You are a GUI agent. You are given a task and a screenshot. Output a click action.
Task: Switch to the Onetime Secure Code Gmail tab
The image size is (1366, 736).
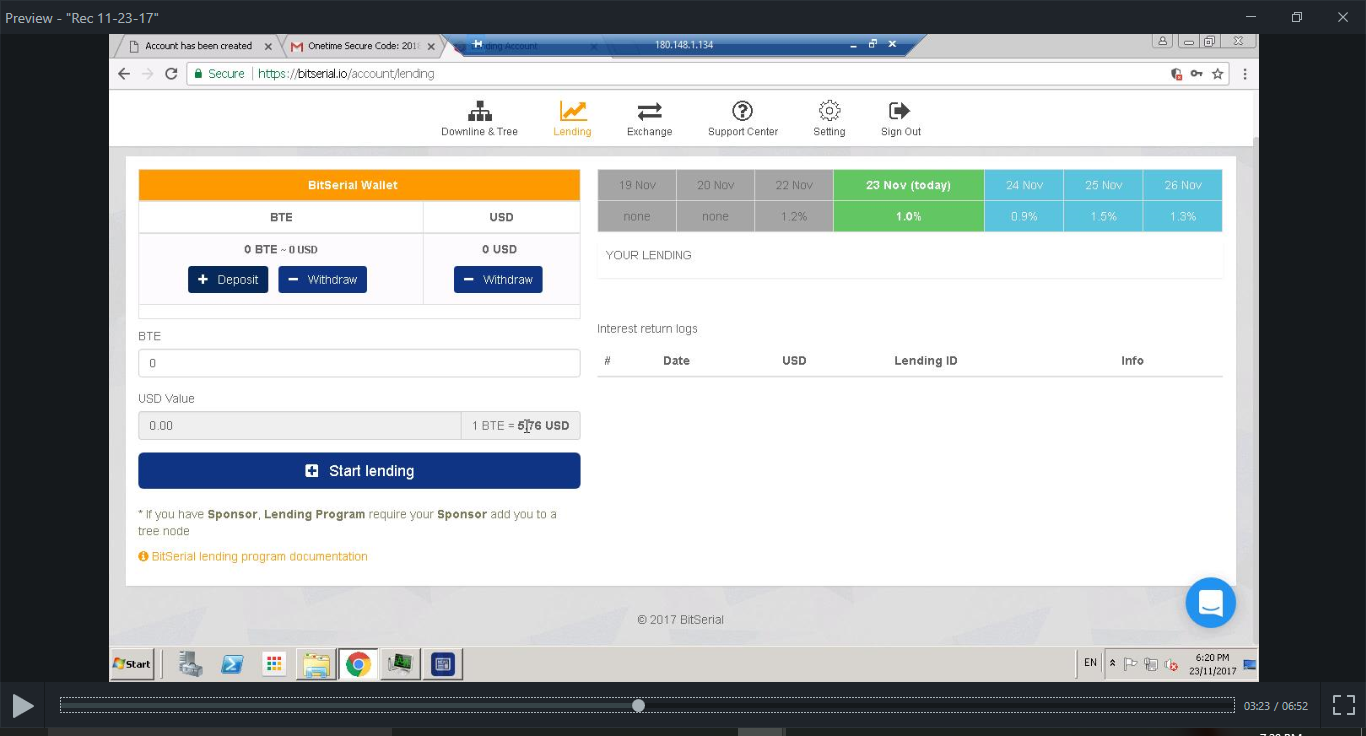pos(360,46)
